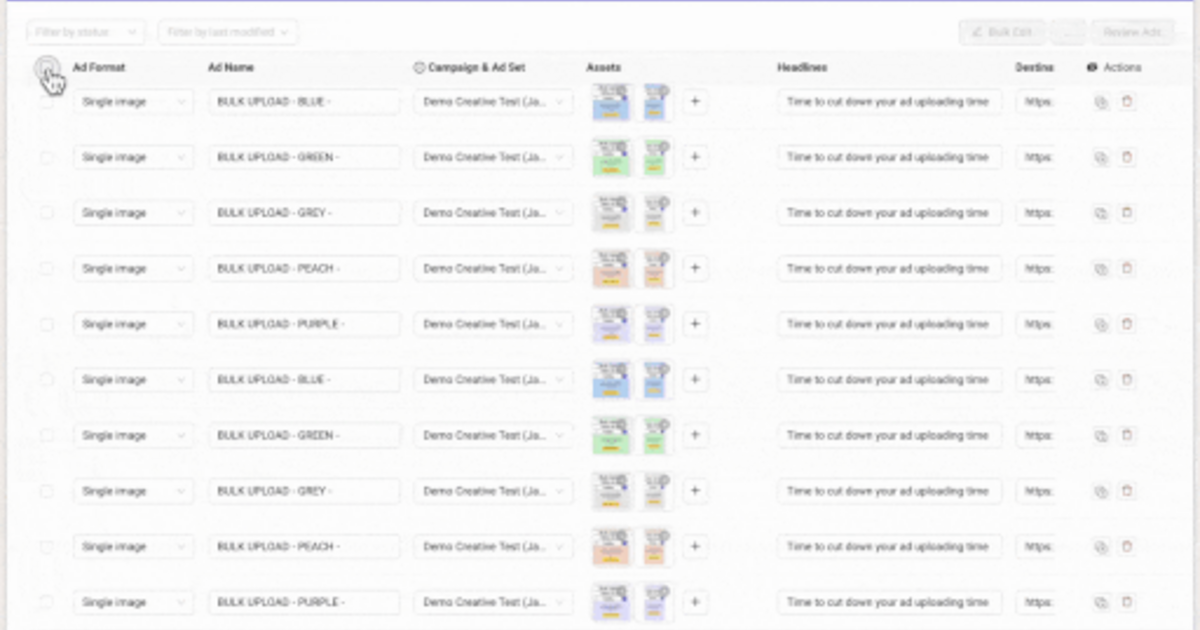The width and height of the screenshot is (1200, 630).
Task: Tick the select-all checkbox in the header
Action: (46, 68)
